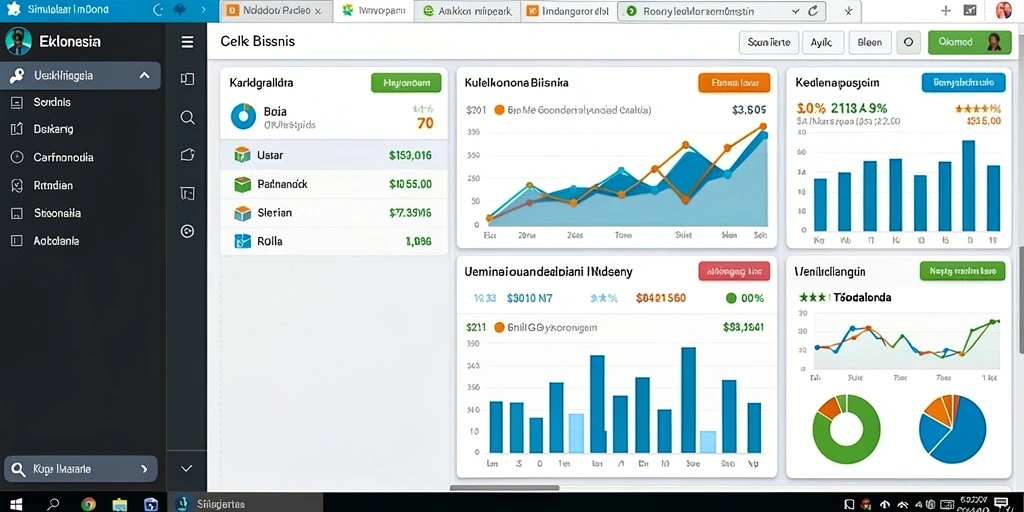Image resolution: width=1024 pixels, height=512 pixels.
Task: Click the green Olamed button
Action: coord(969,42)
